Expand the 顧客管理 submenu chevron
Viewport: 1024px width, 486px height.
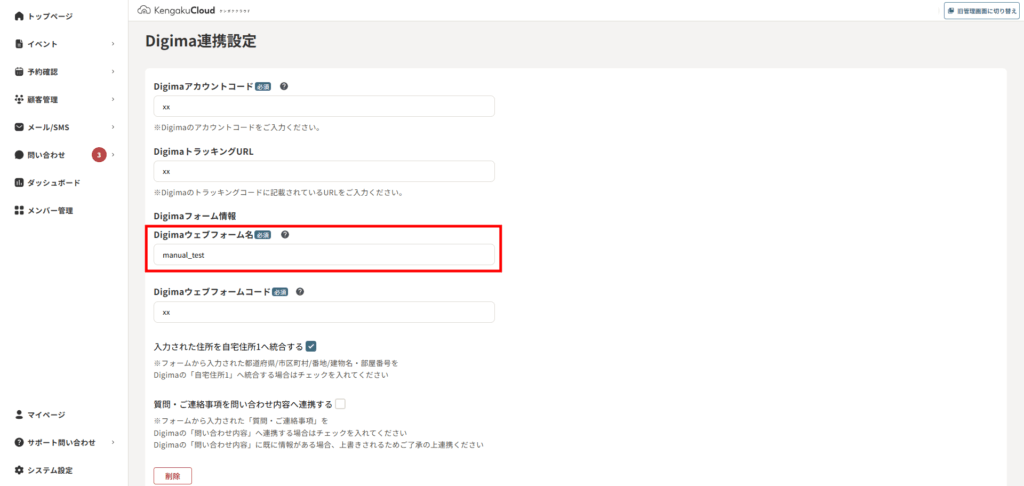113,99
